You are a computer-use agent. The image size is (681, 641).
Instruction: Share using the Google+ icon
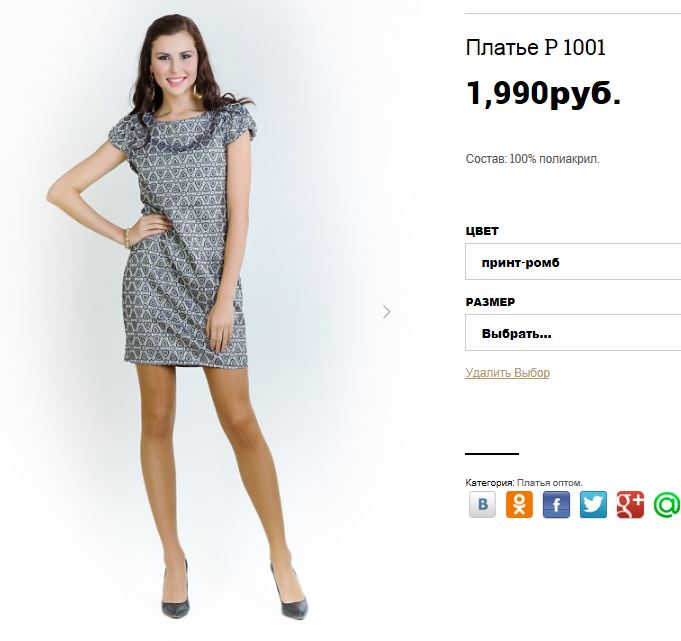(x=630, y=505)
